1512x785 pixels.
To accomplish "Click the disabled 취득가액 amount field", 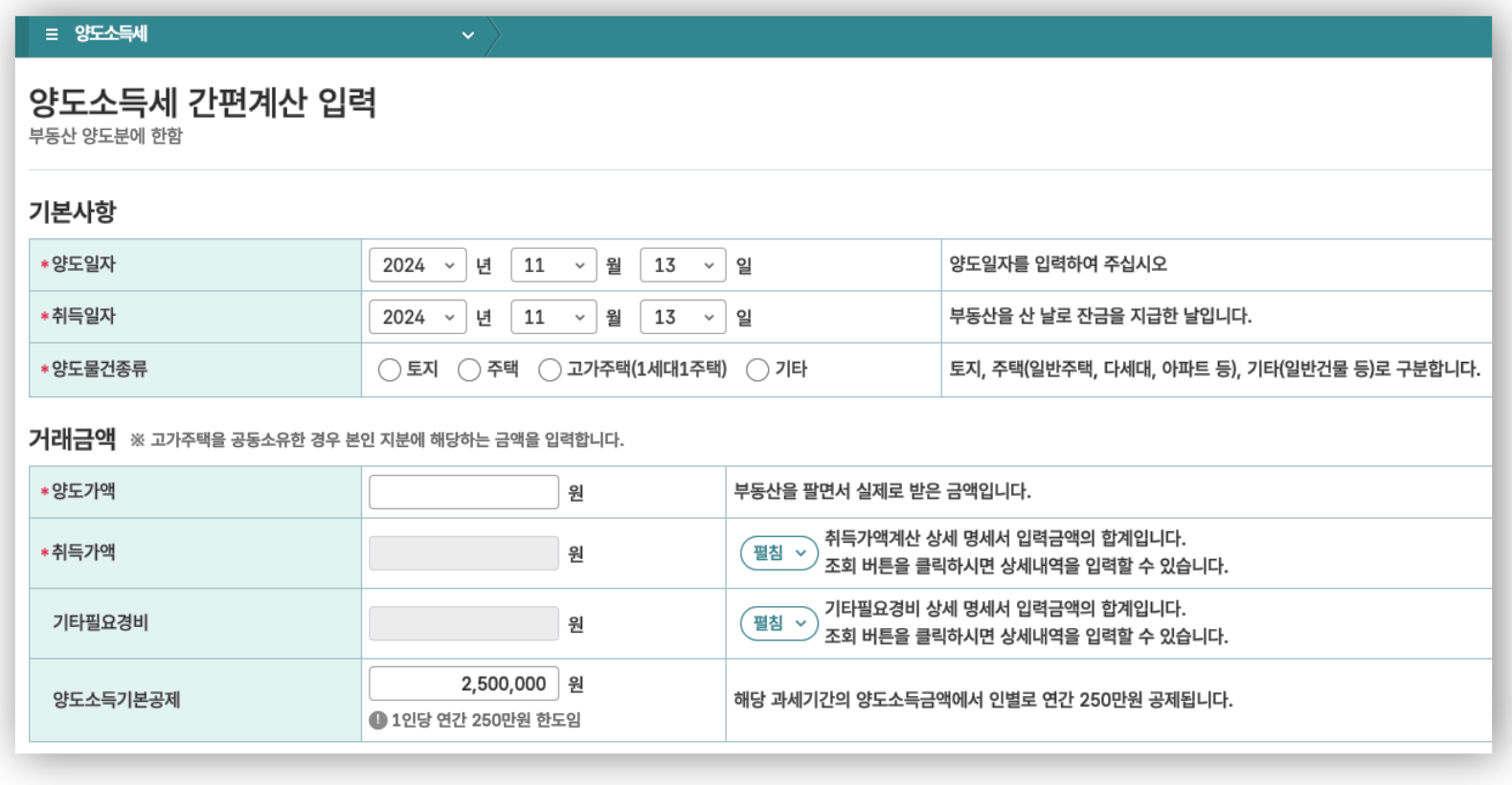I will 463,553.
